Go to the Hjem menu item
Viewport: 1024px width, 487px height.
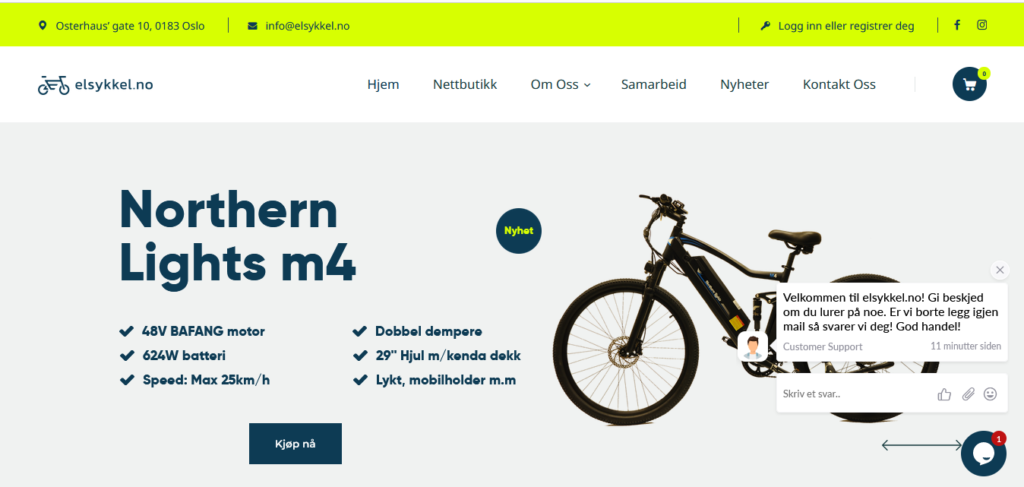(383, 85)
